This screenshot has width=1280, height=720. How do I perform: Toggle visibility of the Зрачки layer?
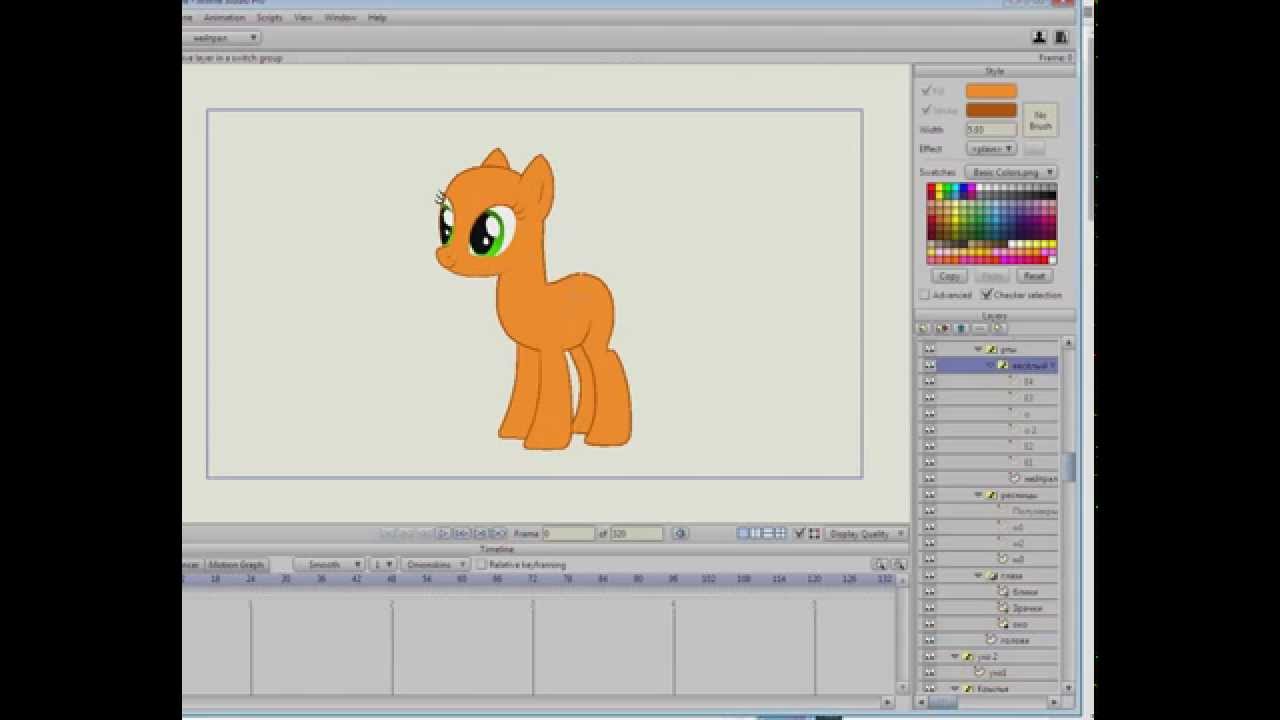tap(929, 608)
